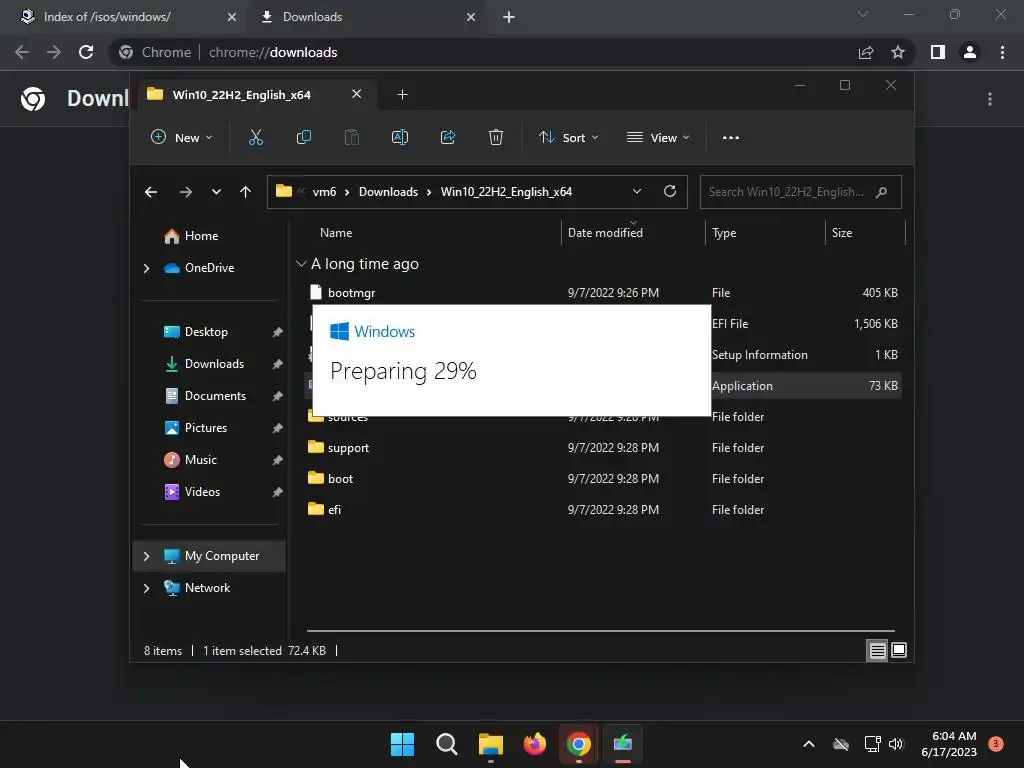Open the Windows Start menu
Image resolution: width=1024 pixels, height=768 pixels.
tap(402, 744)
